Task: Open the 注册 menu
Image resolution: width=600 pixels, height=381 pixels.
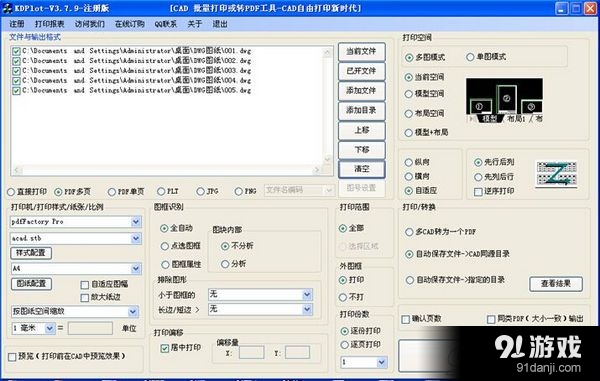Action: tap(17, 24)
